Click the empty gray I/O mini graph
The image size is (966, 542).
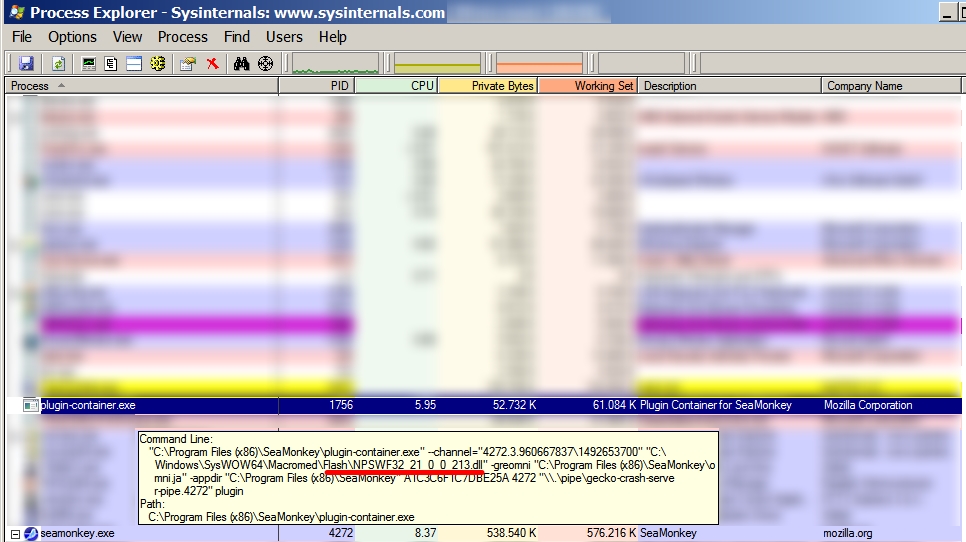(641, 63)
